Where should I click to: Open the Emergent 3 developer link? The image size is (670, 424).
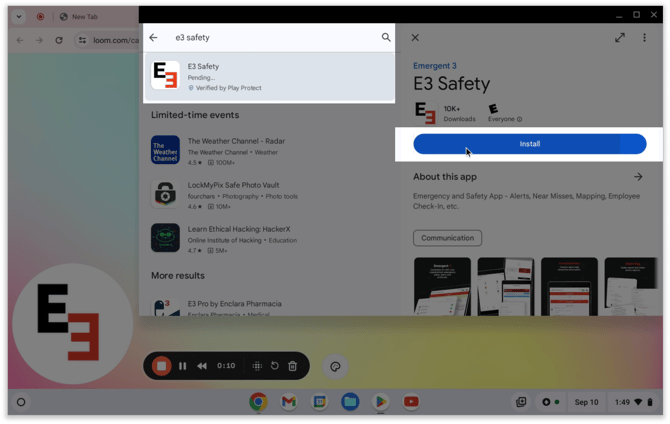[436, 66]
